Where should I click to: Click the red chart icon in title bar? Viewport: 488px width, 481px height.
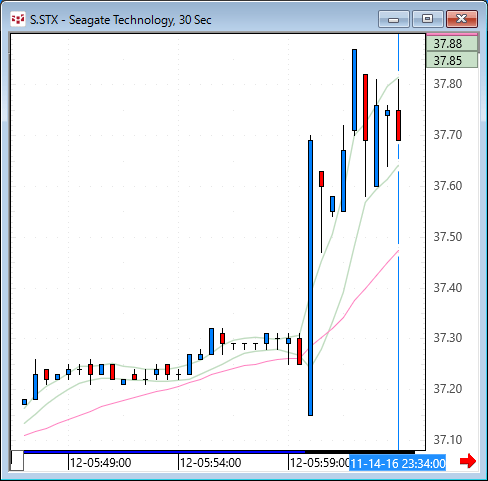pyautogui.click(x=18, y=19)
